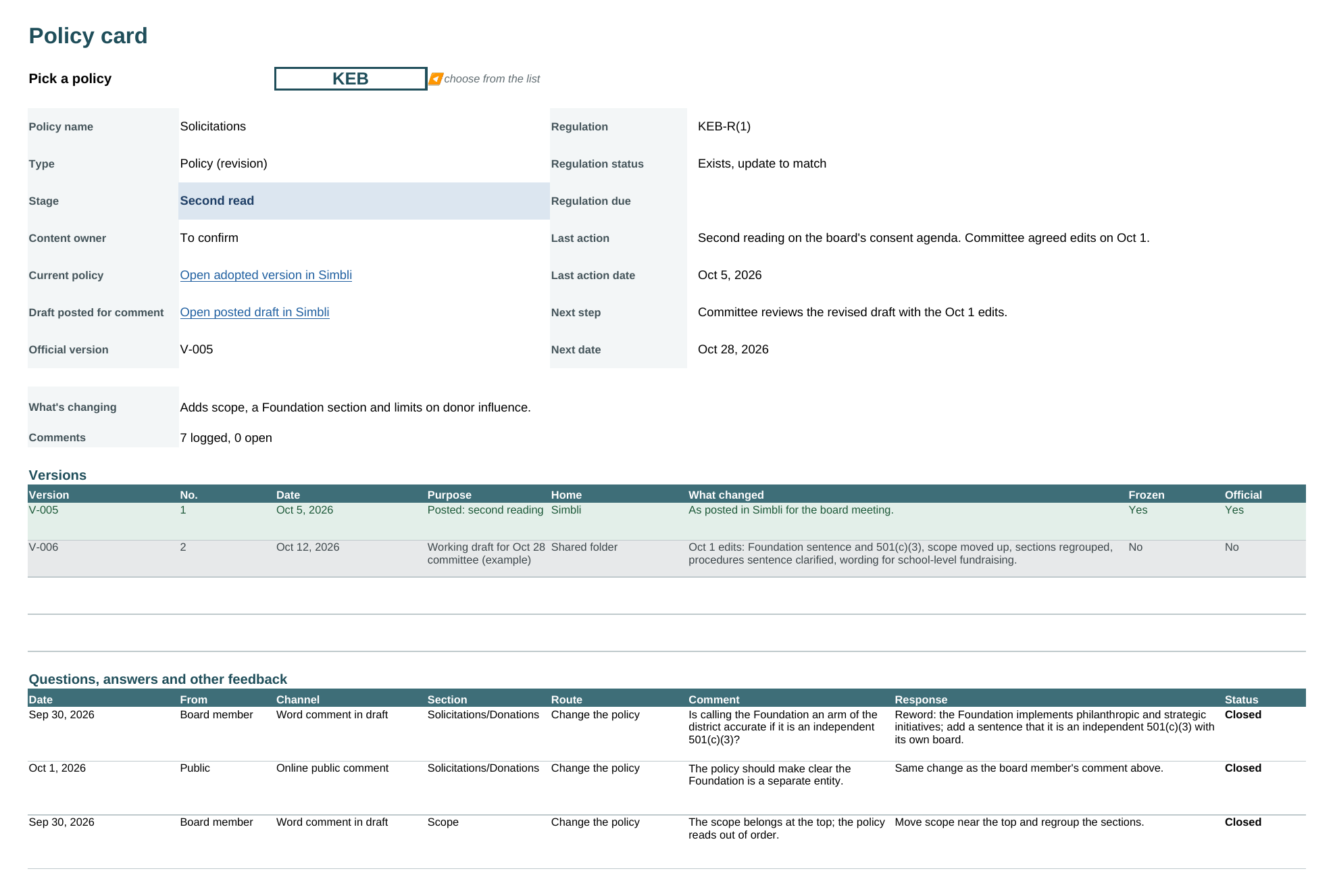Click V-006 in the Versions table
The width and height of the screenshot is (1333, 896).
[x=43, y=547]
